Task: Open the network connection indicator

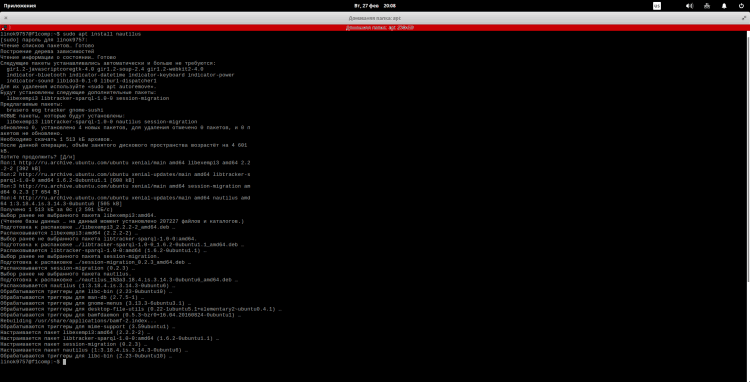Action: 707,6
